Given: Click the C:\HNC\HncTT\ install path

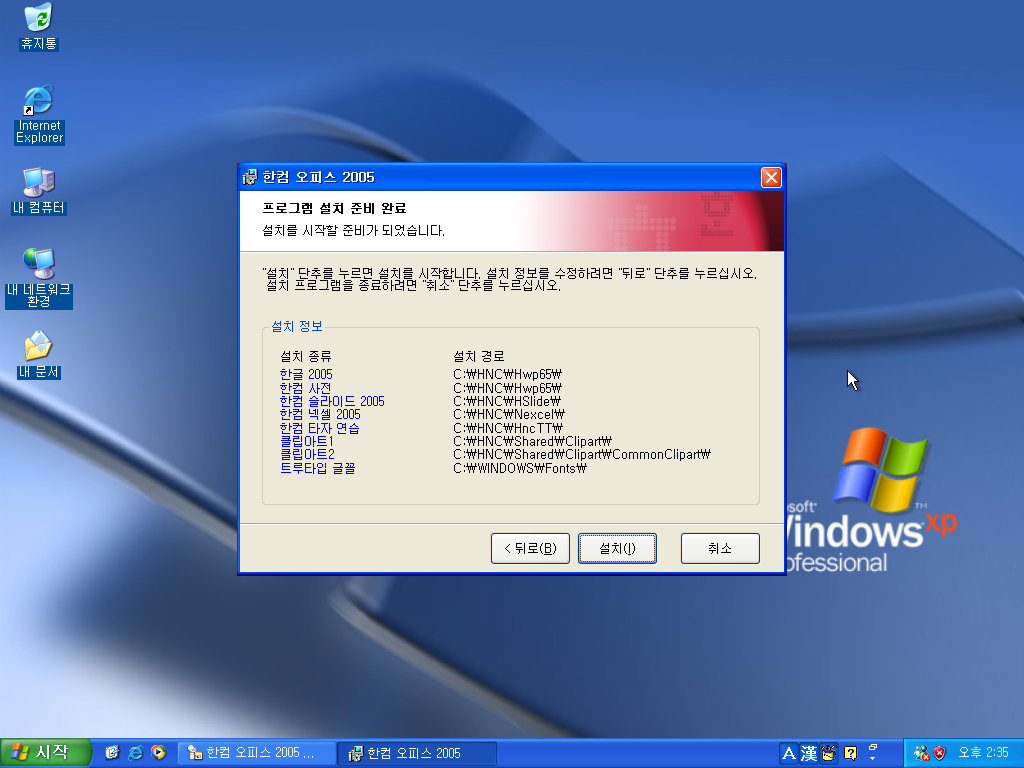Looking at the screenshot, I should coord(507,428).
